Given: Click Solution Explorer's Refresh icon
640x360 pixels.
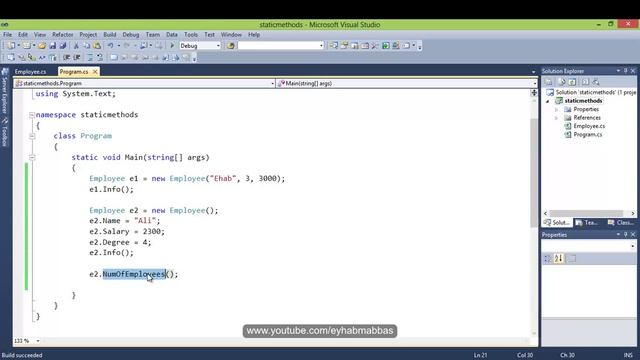Looking at the screenshot, I should [572, 82].
